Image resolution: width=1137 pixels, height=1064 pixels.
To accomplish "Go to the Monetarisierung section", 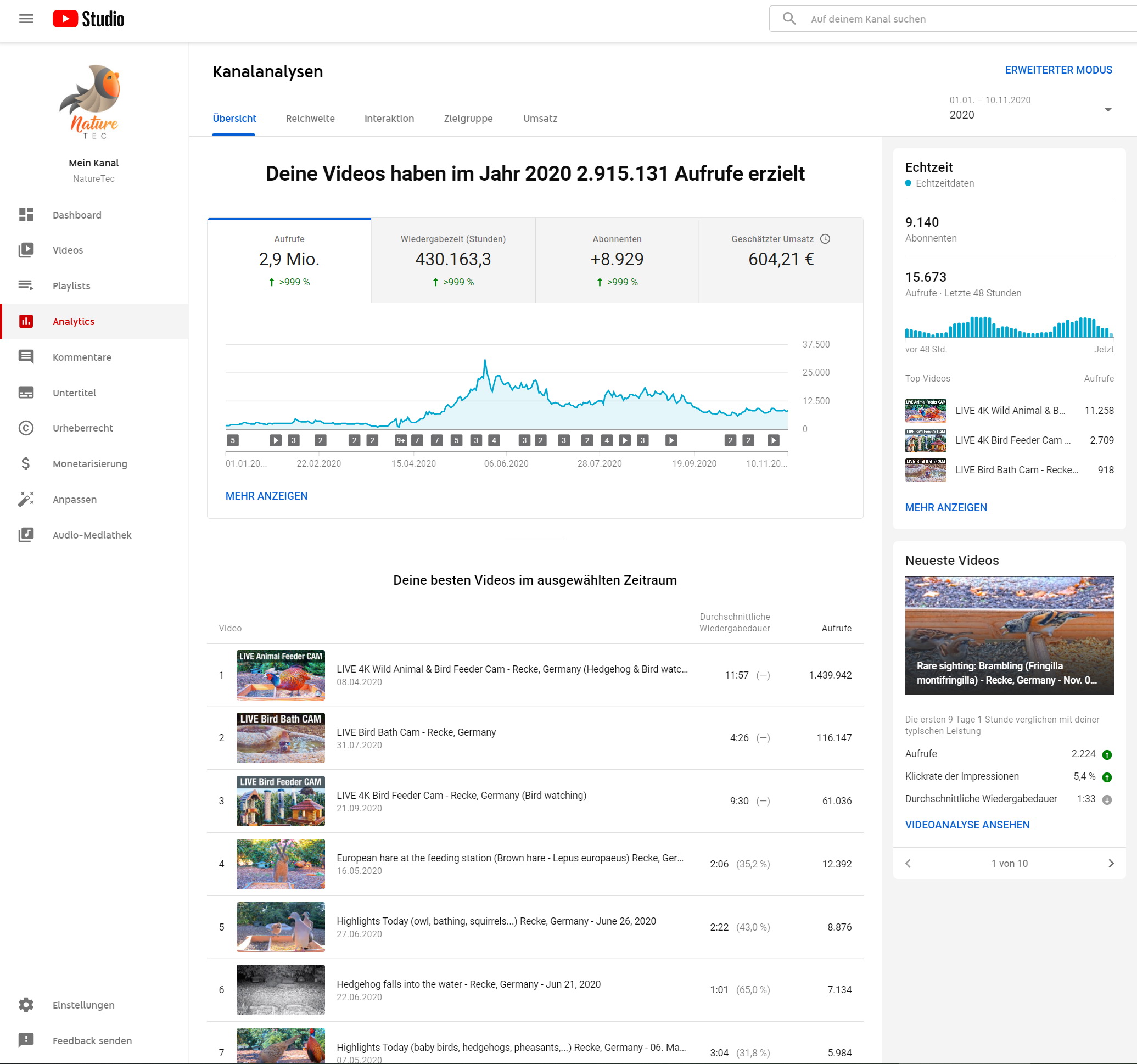I will [90, 463].
